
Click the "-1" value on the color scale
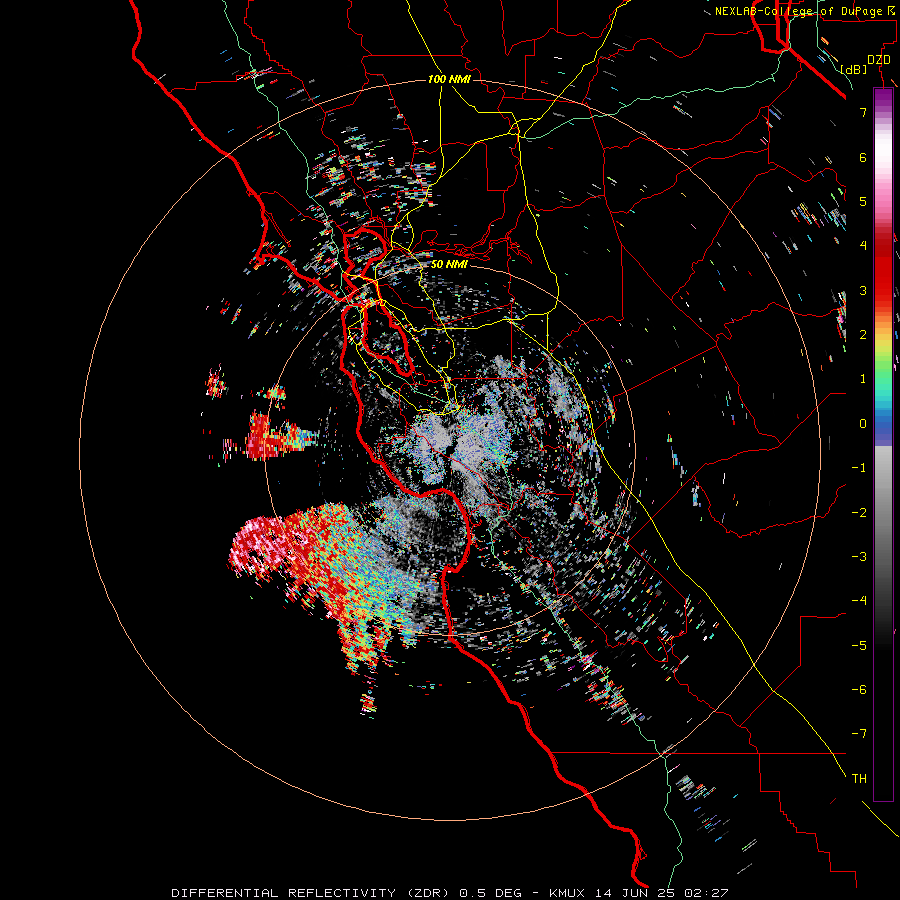(x=859, y=468)
